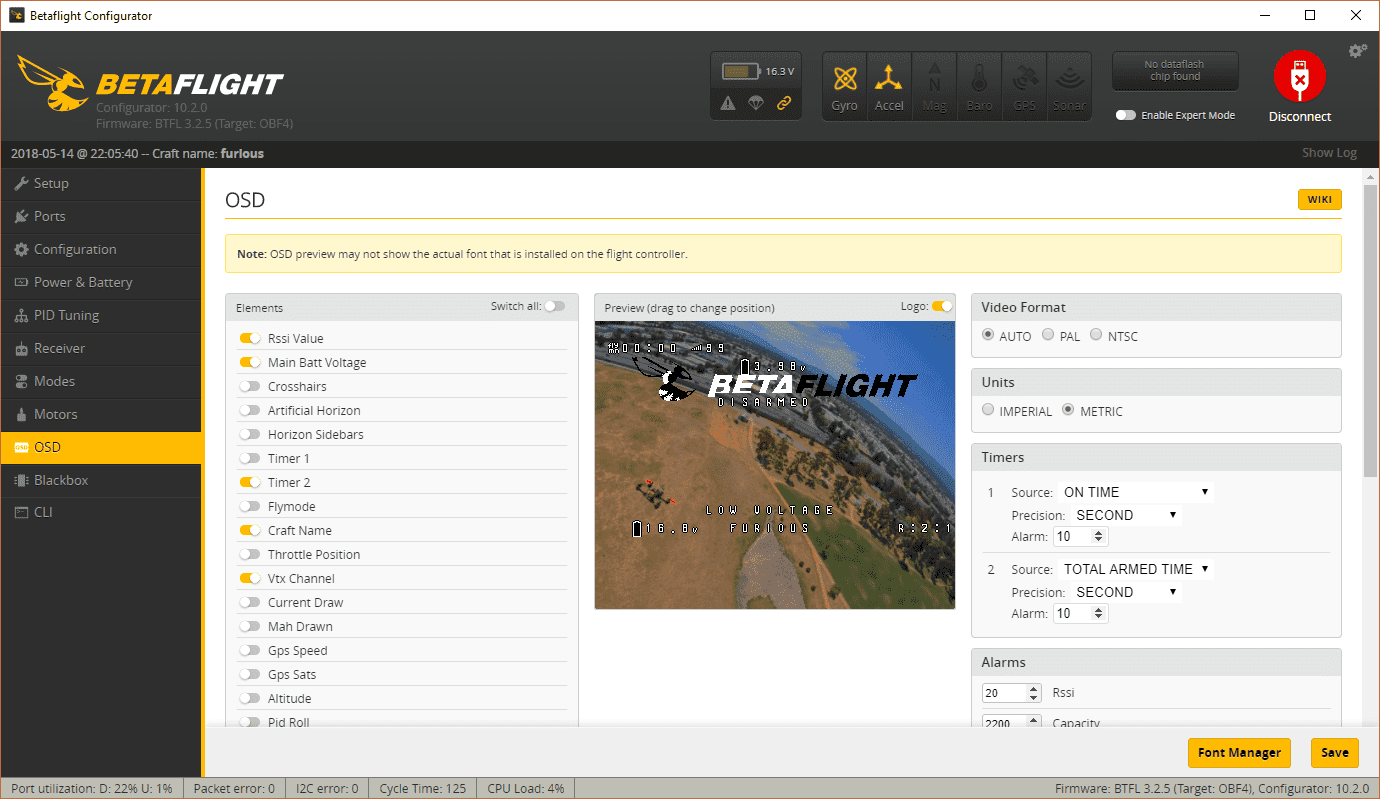Click the GPS sensor icon
1380x799 pixels.
tap(1024, 86)
